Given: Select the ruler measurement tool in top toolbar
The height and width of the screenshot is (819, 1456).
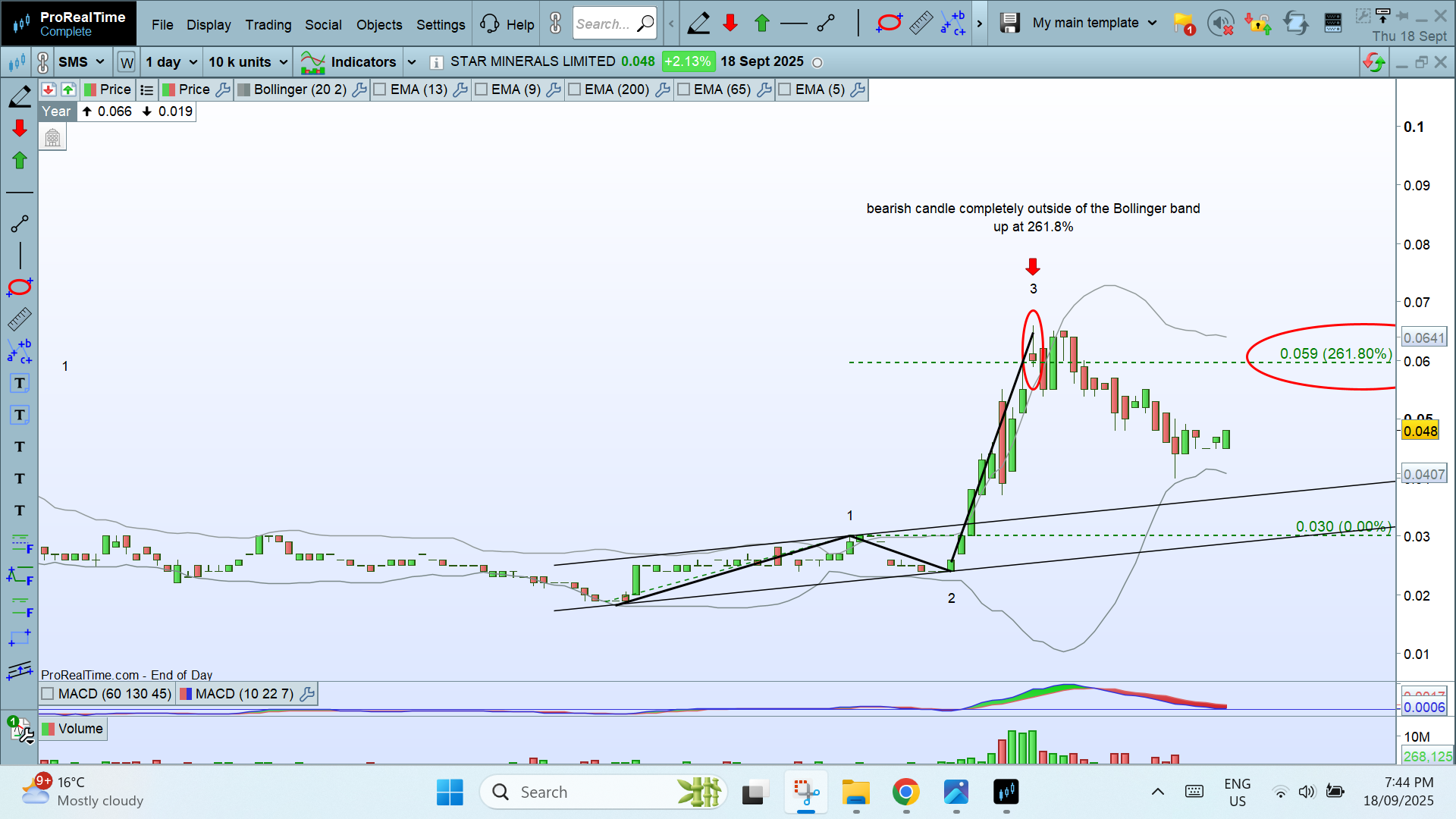Looking at the screenshot, I should [921, 24].
